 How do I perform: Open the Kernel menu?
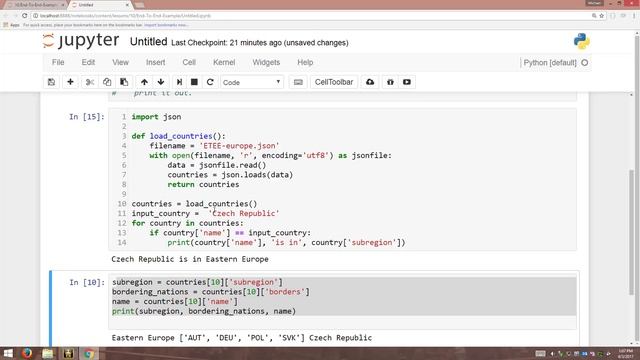[x=224, y=62]
